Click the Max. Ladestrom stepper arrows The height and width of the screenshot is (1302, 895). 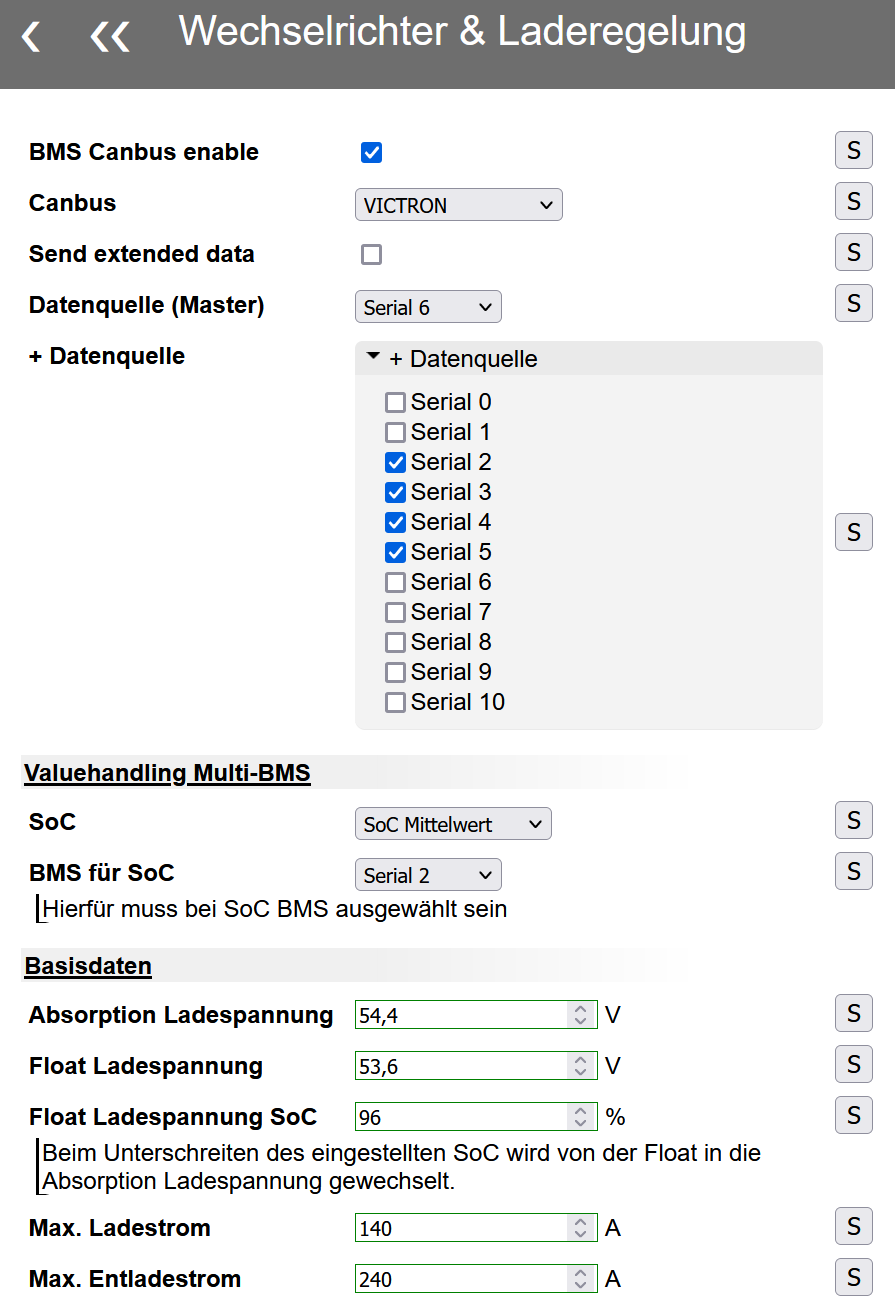(580, 1227)
